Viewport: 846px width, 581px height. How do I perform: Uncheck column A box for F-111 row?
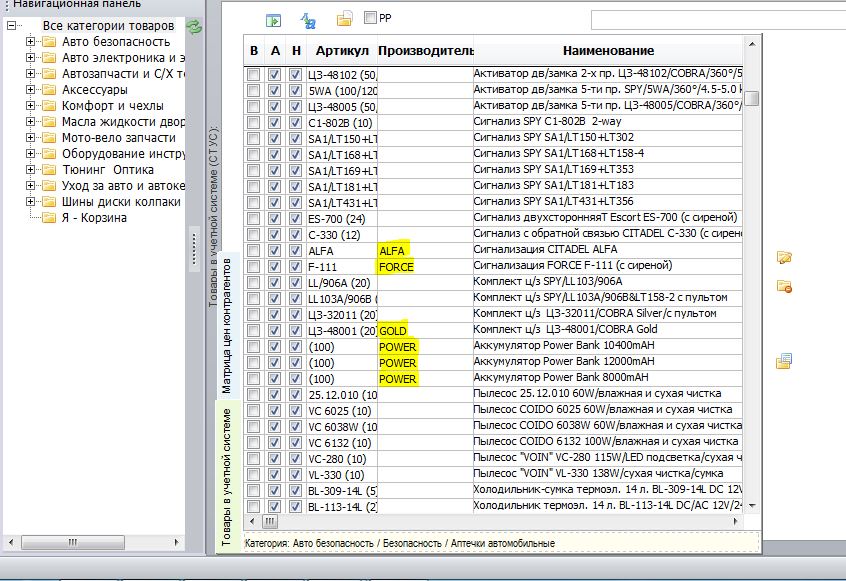(x=274, y=266)
